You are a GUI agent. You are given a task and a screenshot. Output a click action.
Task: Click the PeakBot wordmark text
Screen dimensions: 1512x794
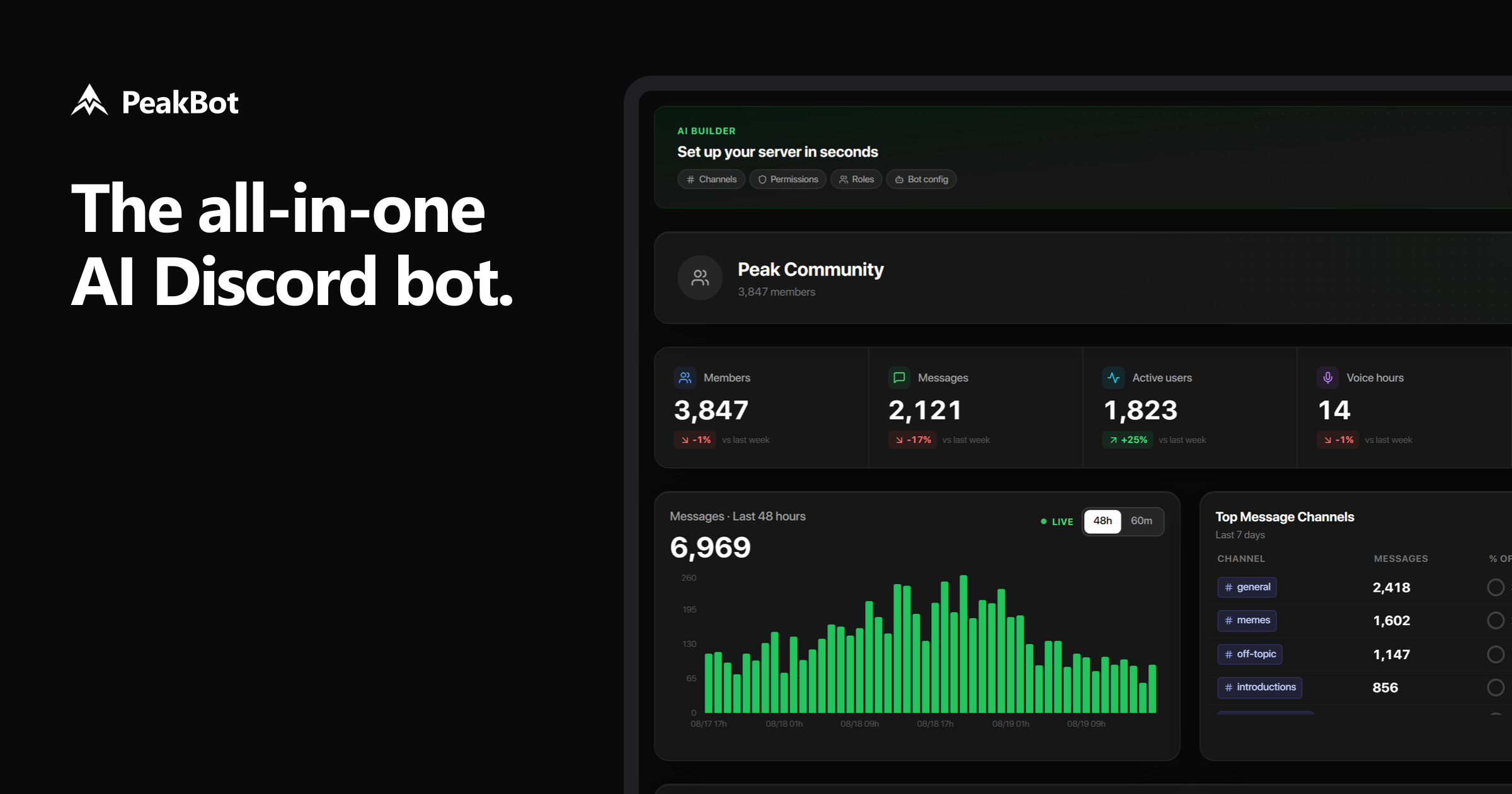click(180, 102)
